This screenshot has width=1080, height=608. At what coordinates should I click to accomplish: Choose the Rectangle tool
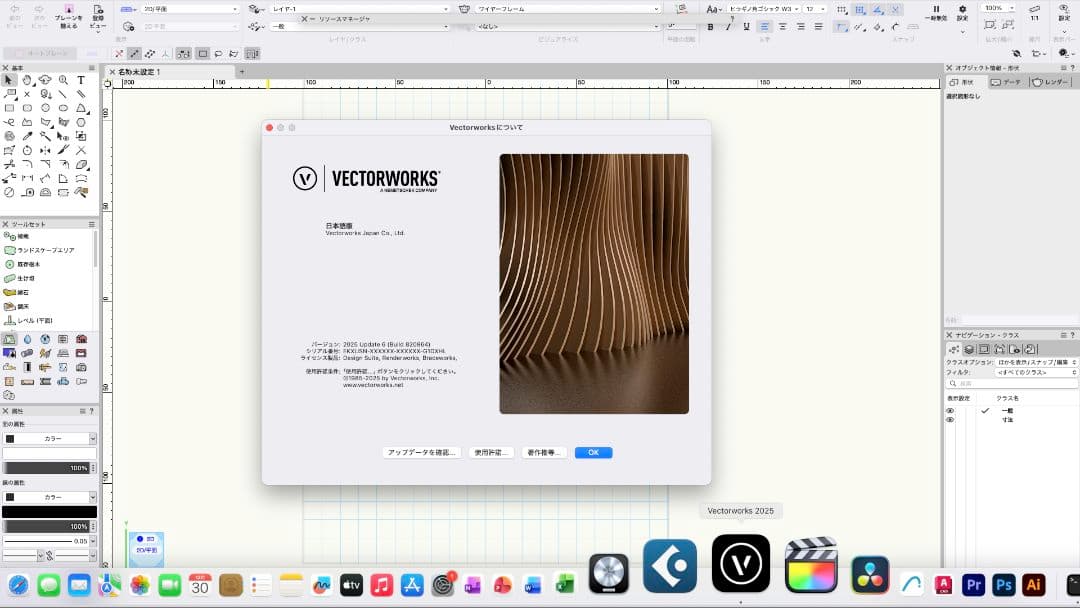pos(8,107)
